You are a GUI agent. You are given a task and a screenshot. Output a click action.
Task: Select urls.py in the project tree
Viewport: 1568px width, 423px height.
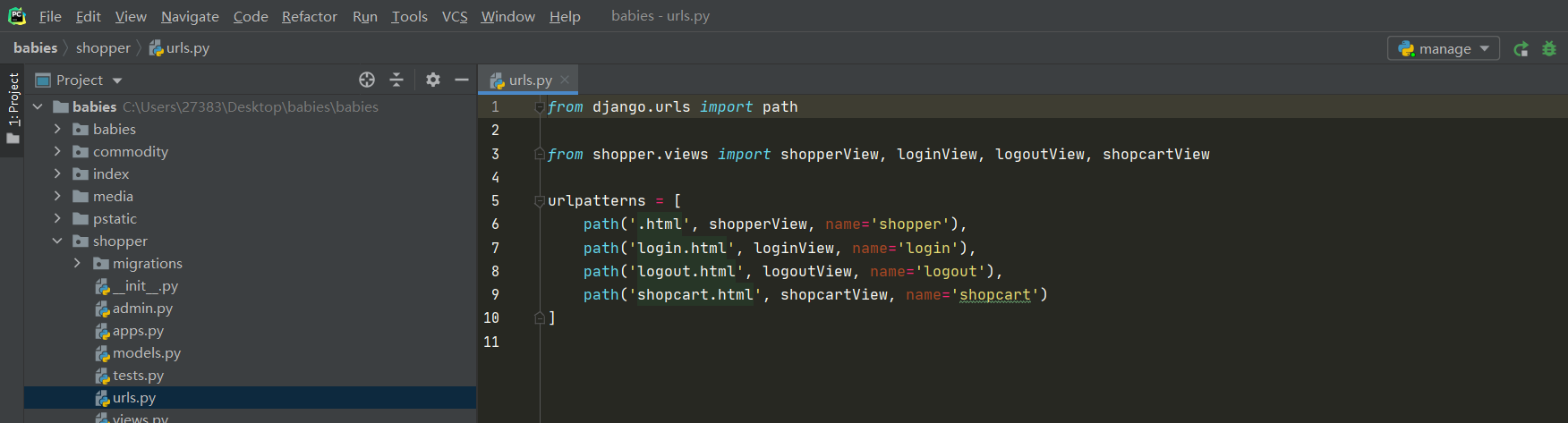[134, 397]
